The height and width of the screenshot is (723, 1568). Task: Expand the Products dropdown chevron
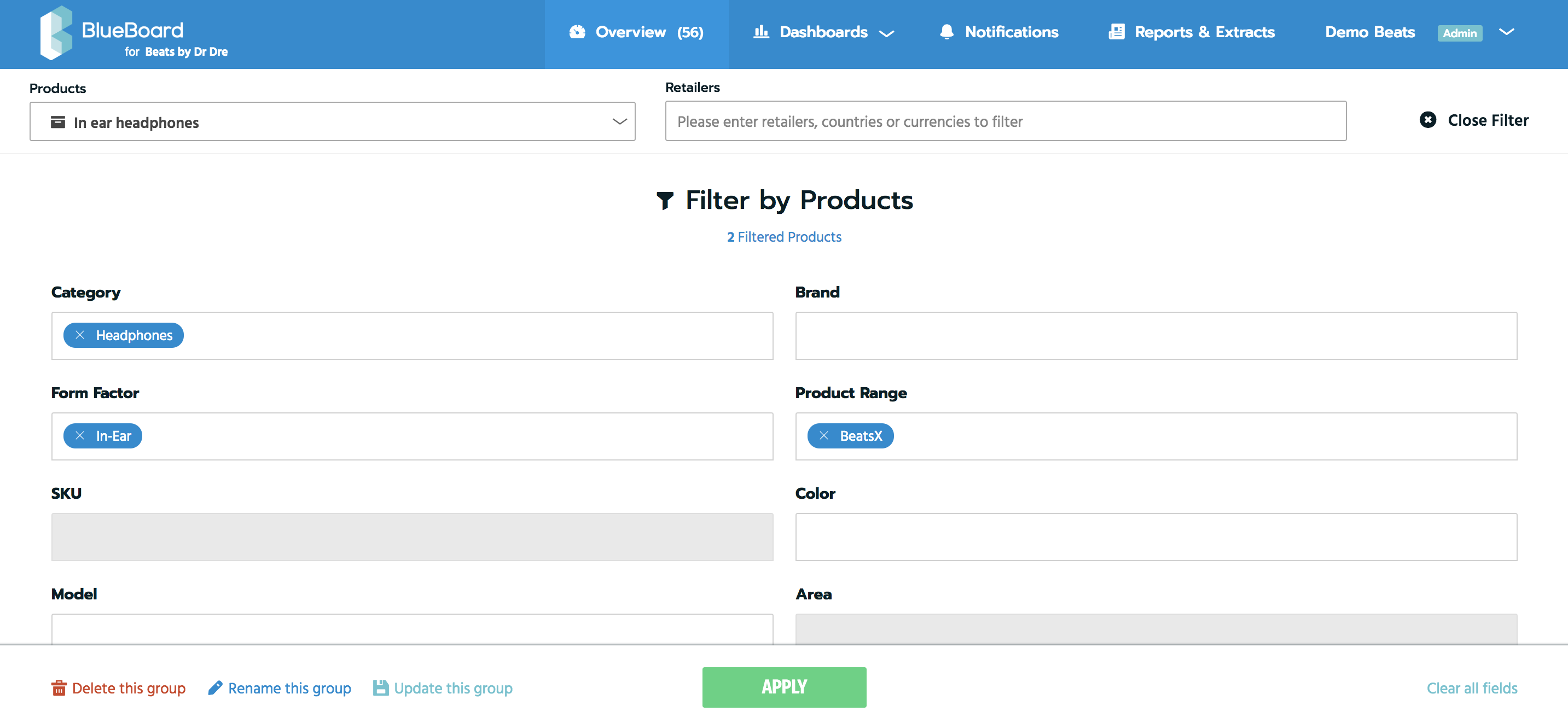(620, 122)
